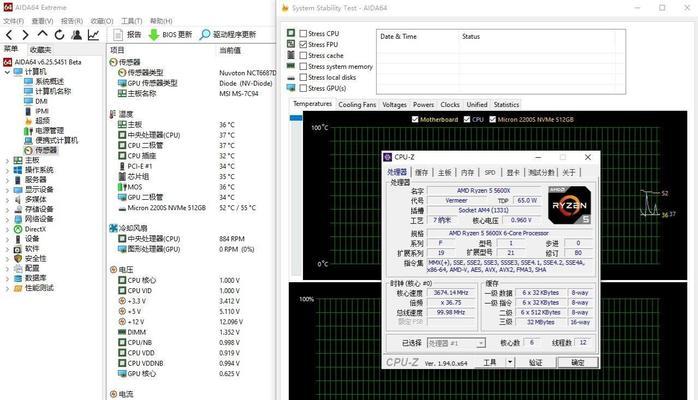
Task: Refresh the AIDA64 sensor page
Action: [x=59, y=35]
